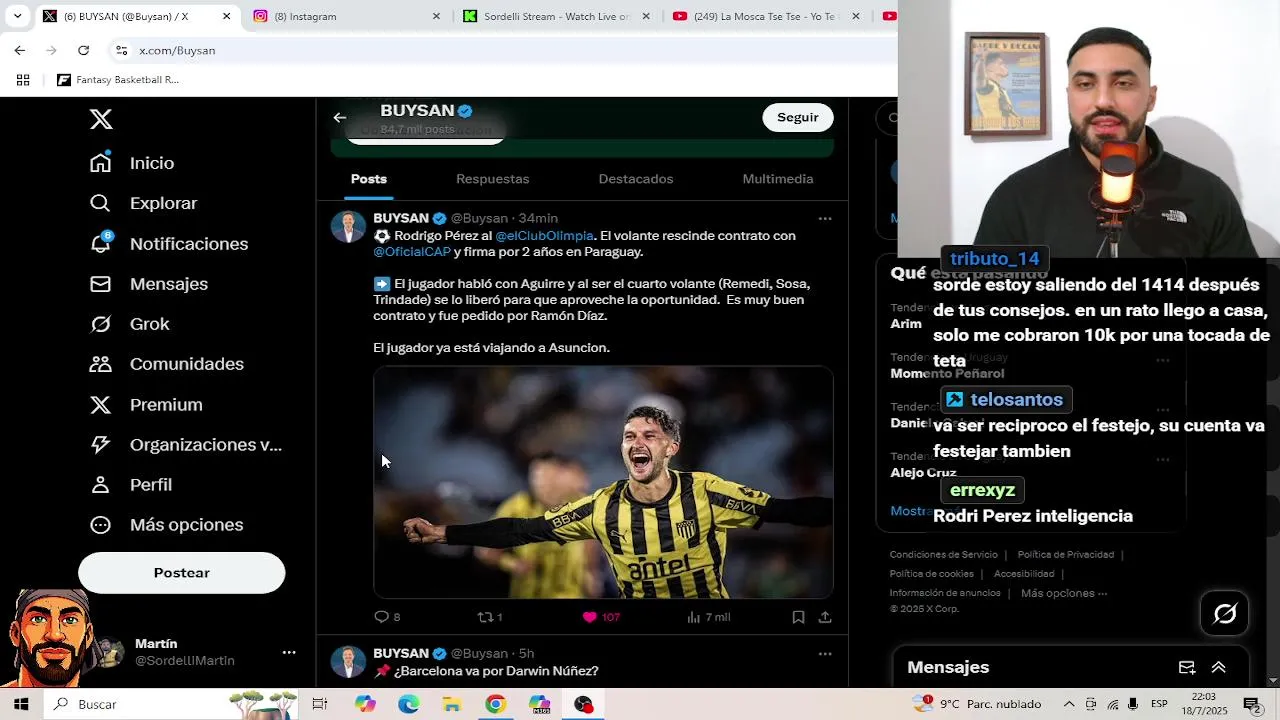Viewport: 1280px width, 720px height.
Task: Open account menu dots beside Martín
Action: [x=289, y=652]
